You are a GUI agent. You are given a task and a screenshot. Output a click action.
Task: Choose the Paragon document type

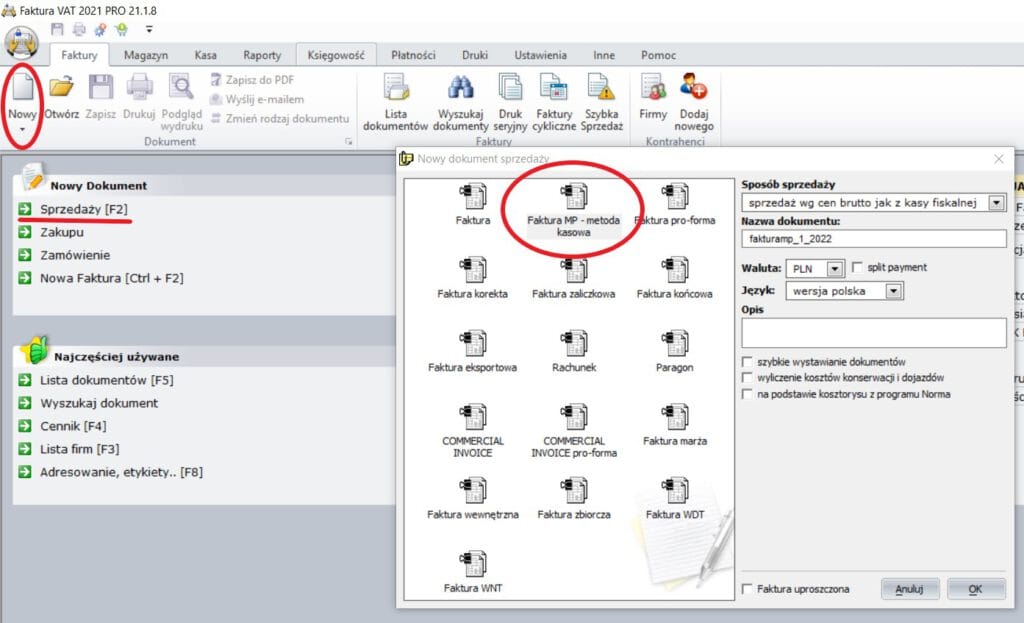(674, 347)
